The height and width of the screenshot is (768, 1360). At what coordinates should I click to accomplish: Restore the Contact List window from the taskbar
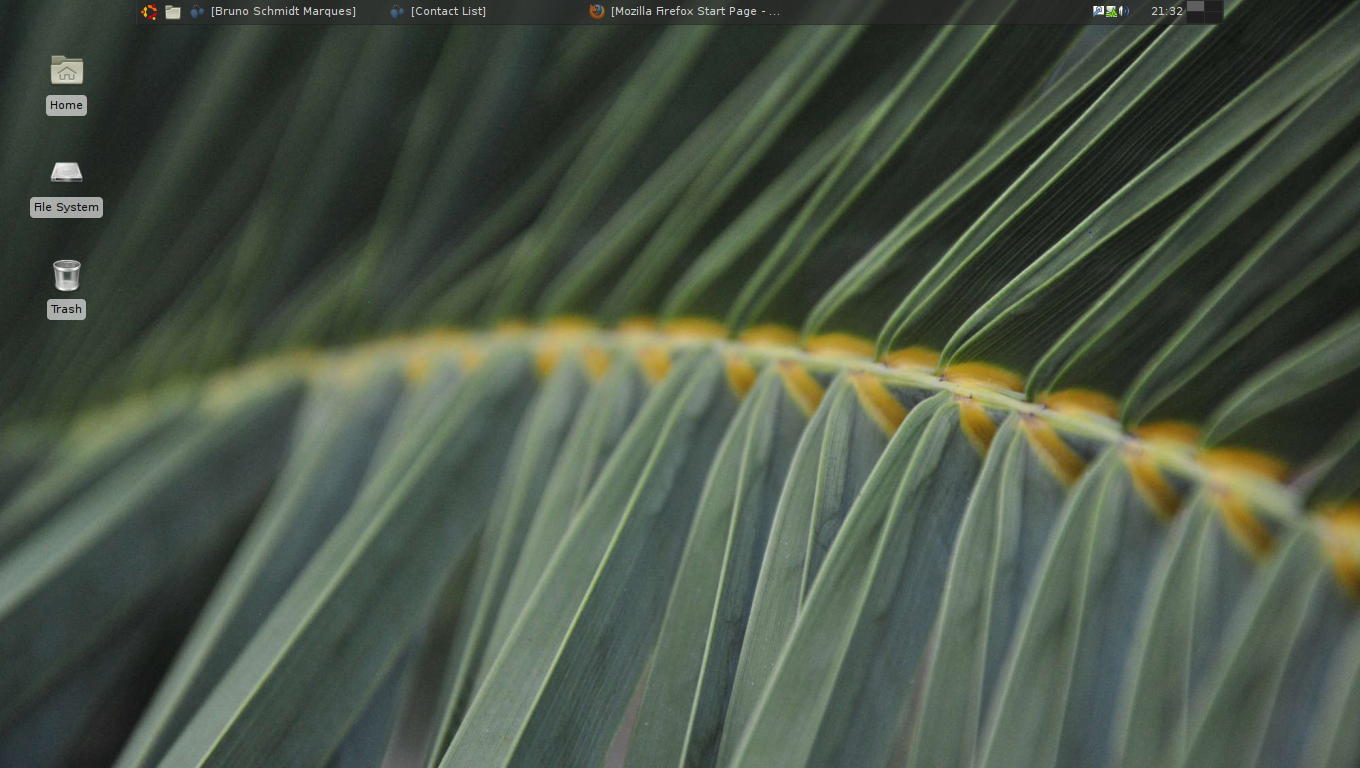(448, 11)
